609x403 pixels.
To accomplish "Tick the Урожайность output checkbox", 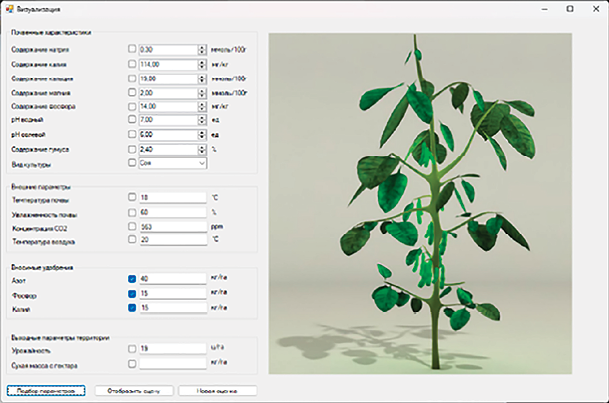I will coord(132,349).
